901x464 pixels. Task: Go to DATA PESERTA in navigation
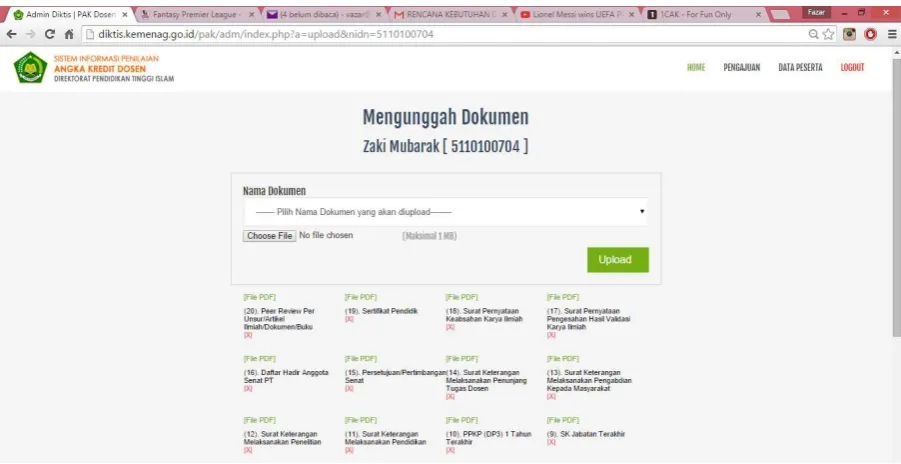tap(800, 67)
